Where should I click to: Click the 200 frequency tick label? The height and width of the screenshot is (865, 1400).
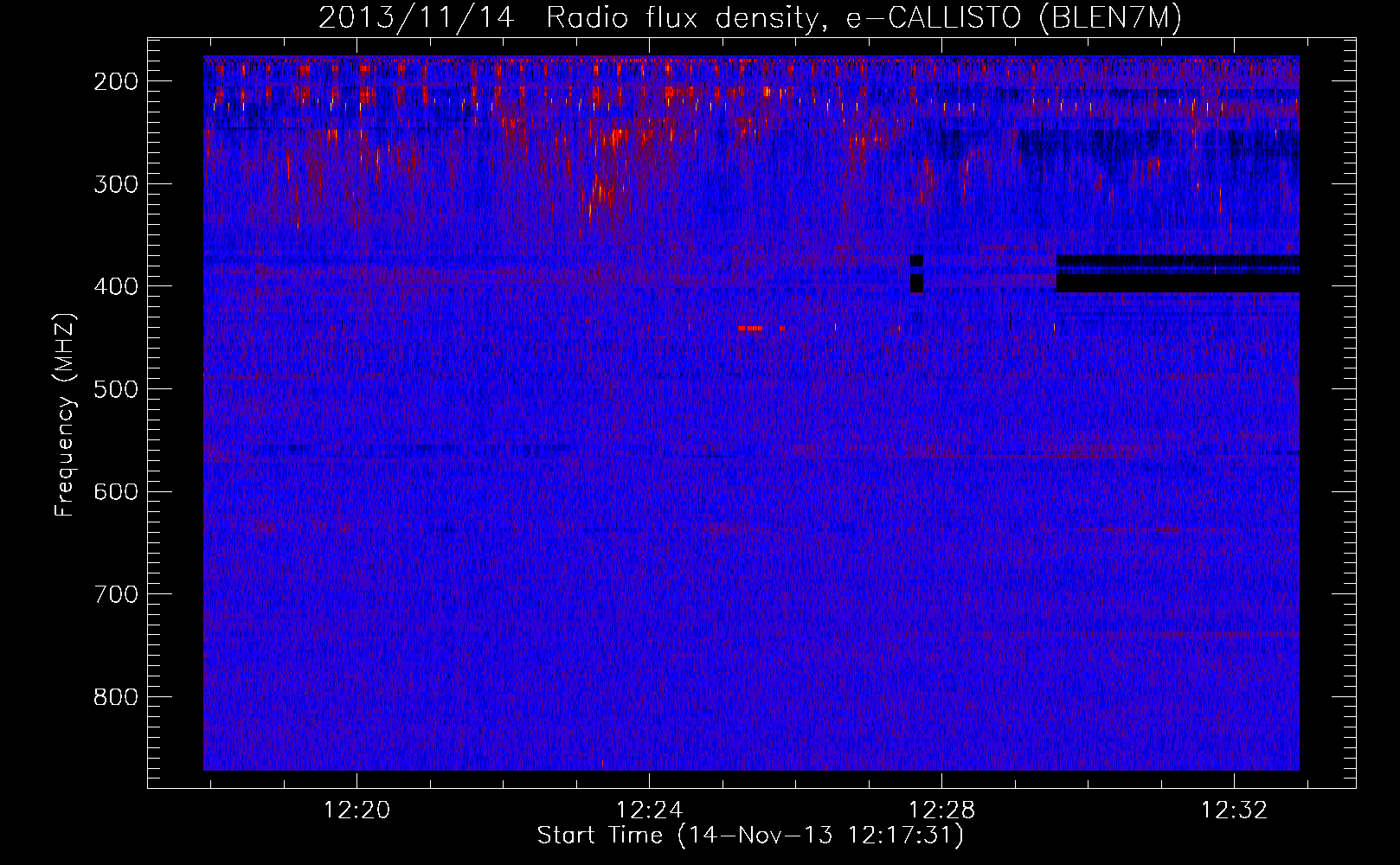point(116,81)
